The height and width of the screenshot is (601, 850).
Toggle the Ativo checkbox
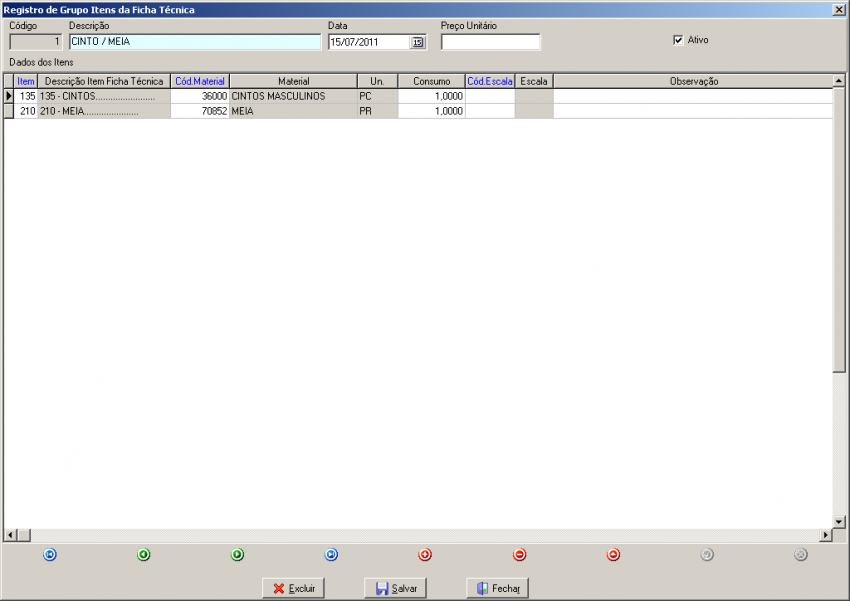pyautogui.click(x=678, y=40)
